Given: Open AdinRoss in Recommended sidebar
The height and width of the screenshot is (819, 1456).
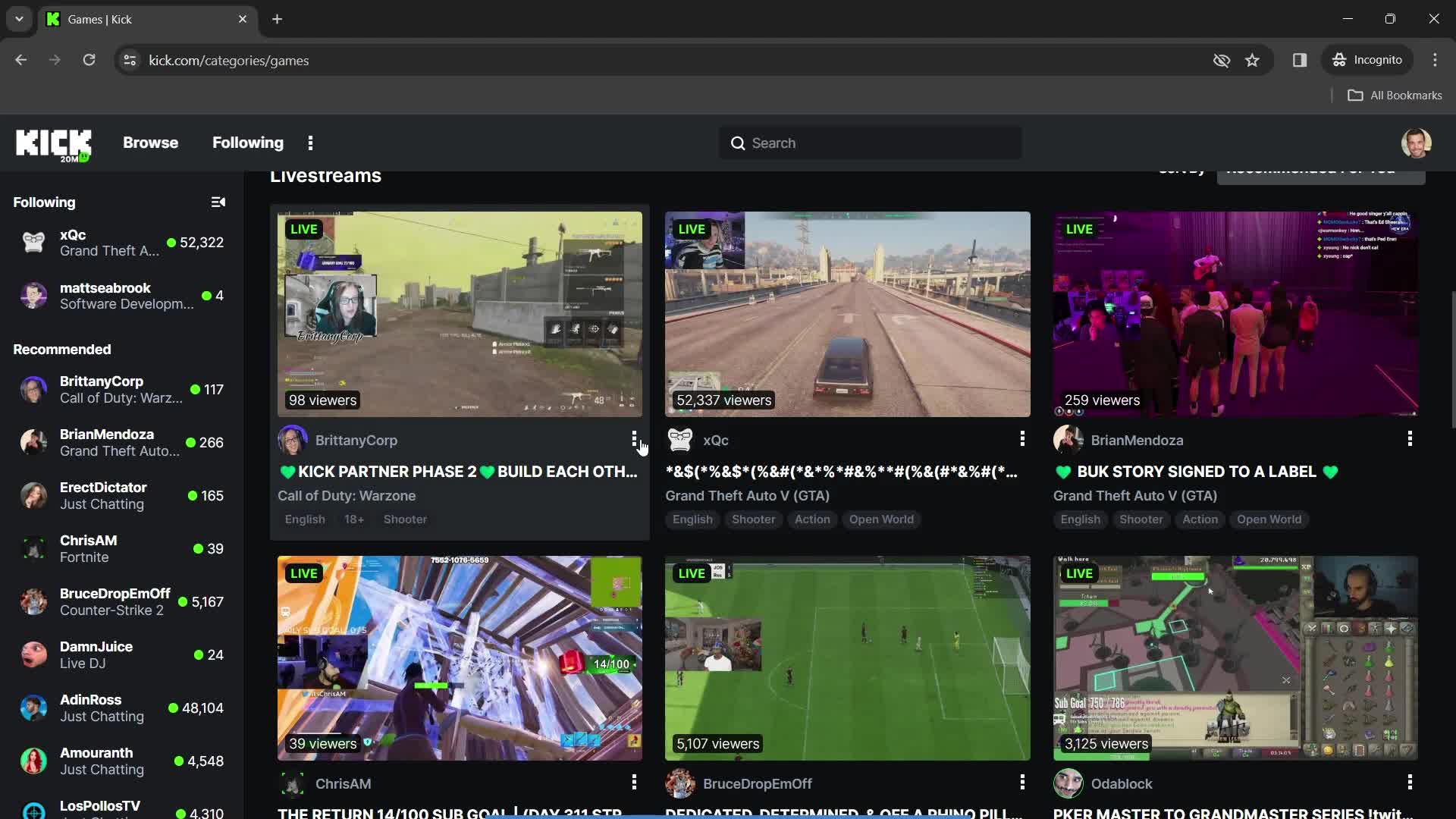Looking at the screenshot, I should tap(121, 708).
